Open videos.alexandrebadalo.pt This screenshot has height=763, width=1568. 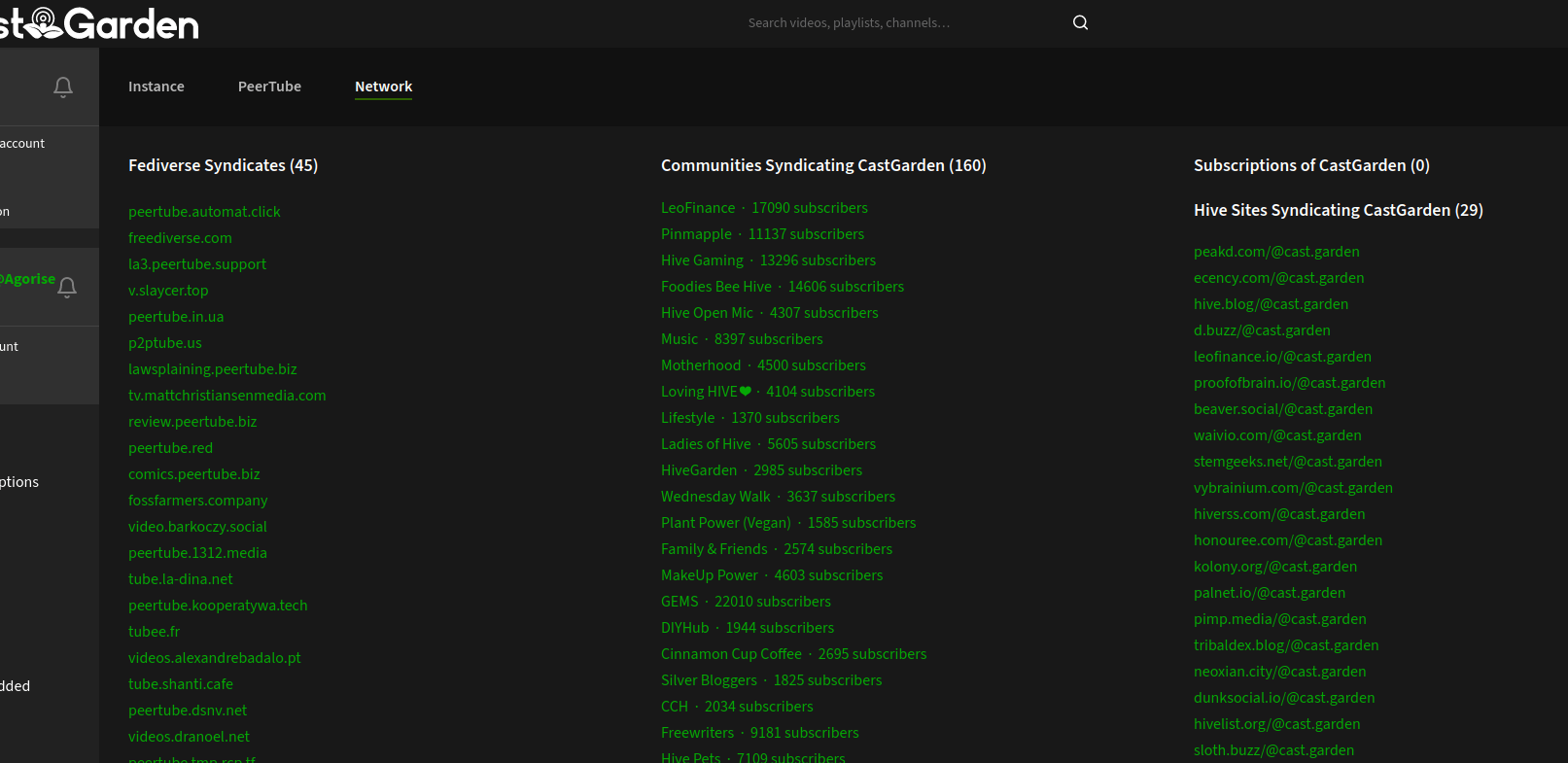215,658
